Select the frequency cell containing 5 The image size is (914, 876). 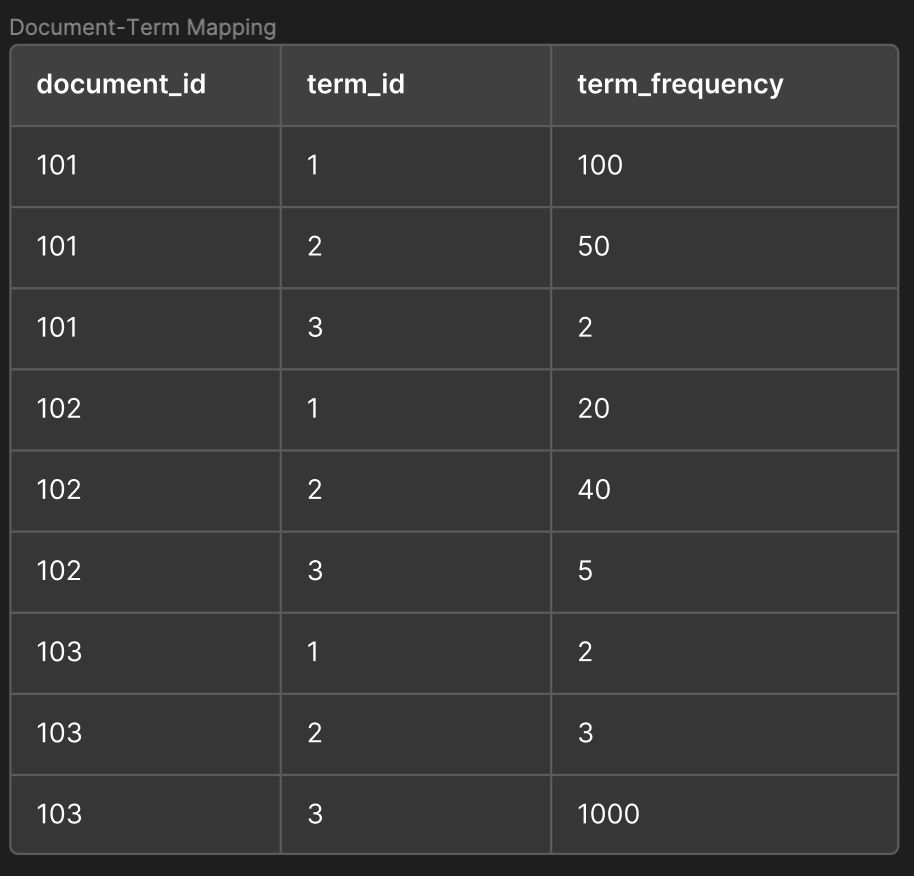(x=724, y=571)
